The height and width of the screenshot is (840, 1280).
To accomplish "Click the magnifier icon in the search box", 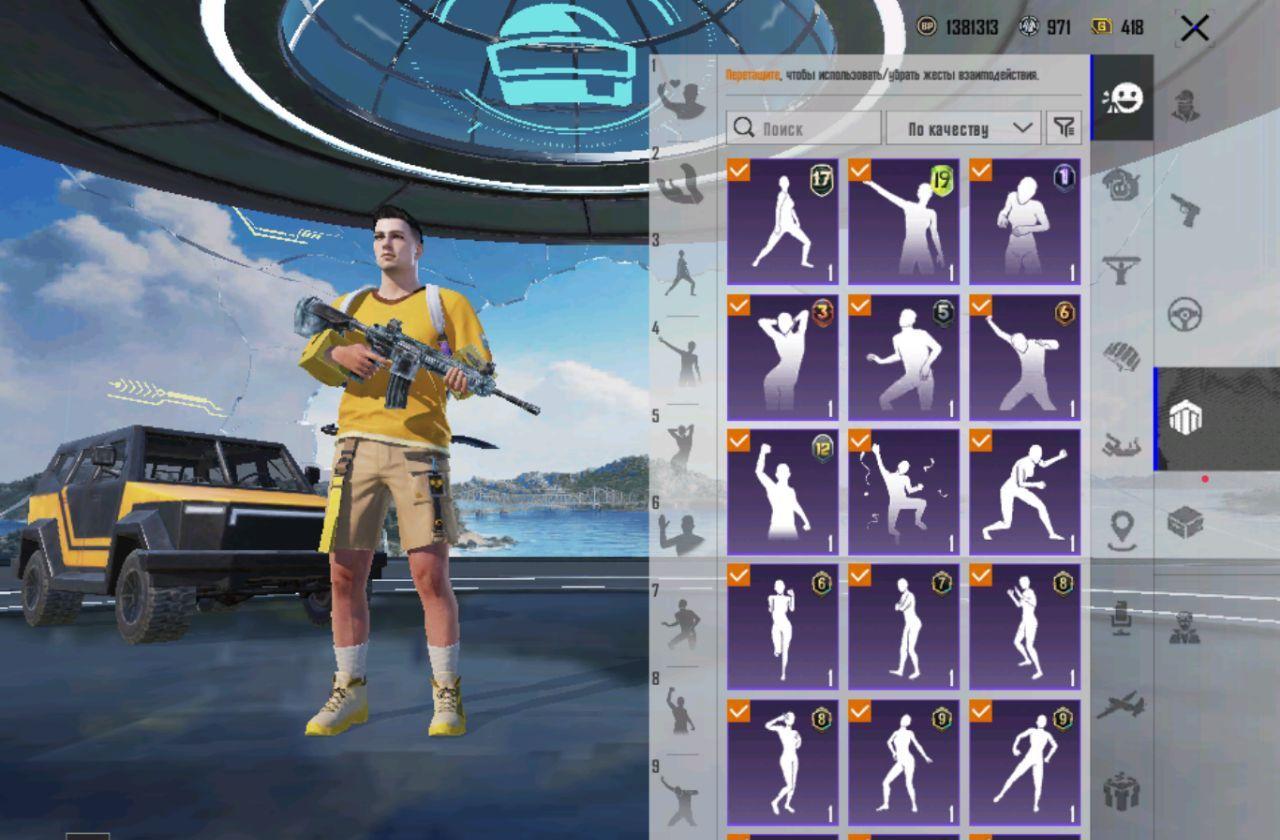I will (743, 128).
